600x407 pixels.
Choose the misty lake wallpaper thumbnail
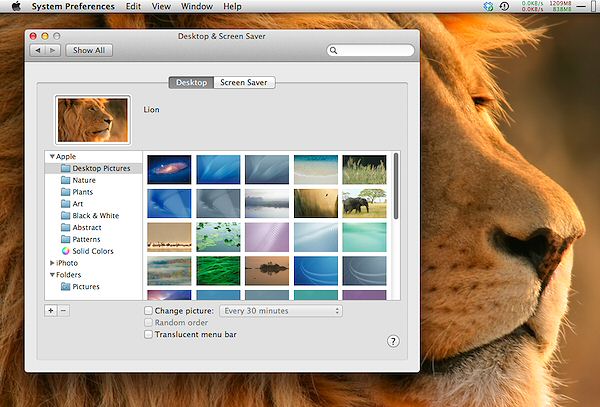(267, 203)
